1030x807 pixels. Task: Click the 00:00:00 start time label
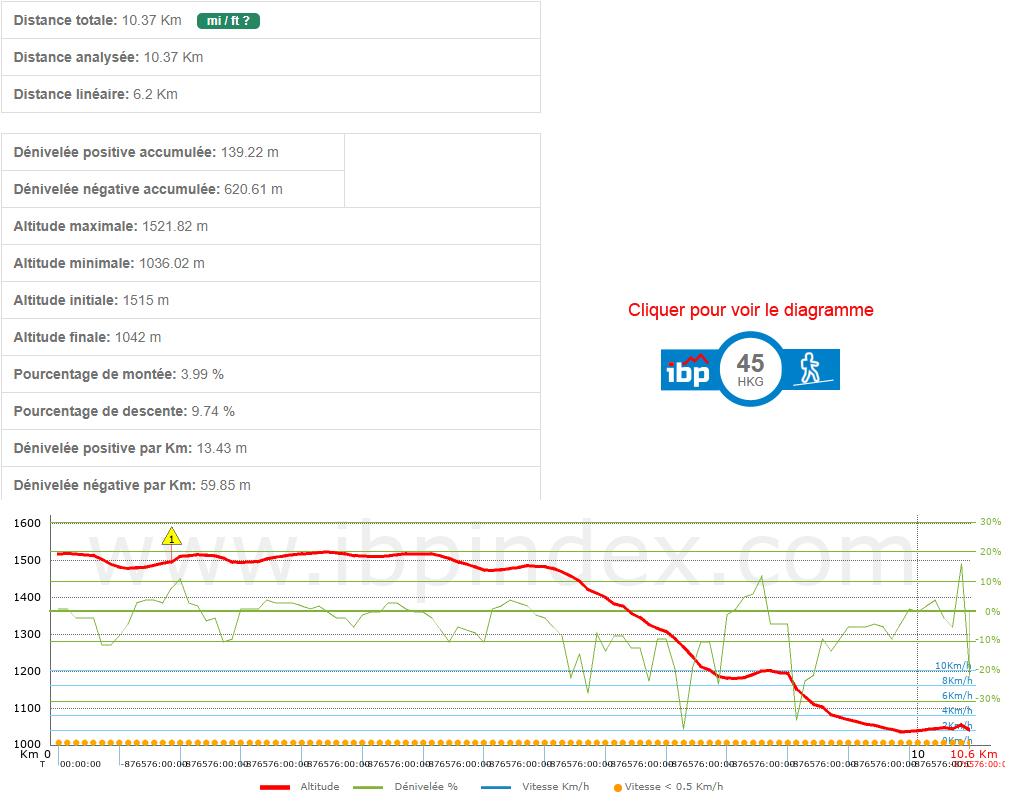pyautogui.click(x=80, y=764)
